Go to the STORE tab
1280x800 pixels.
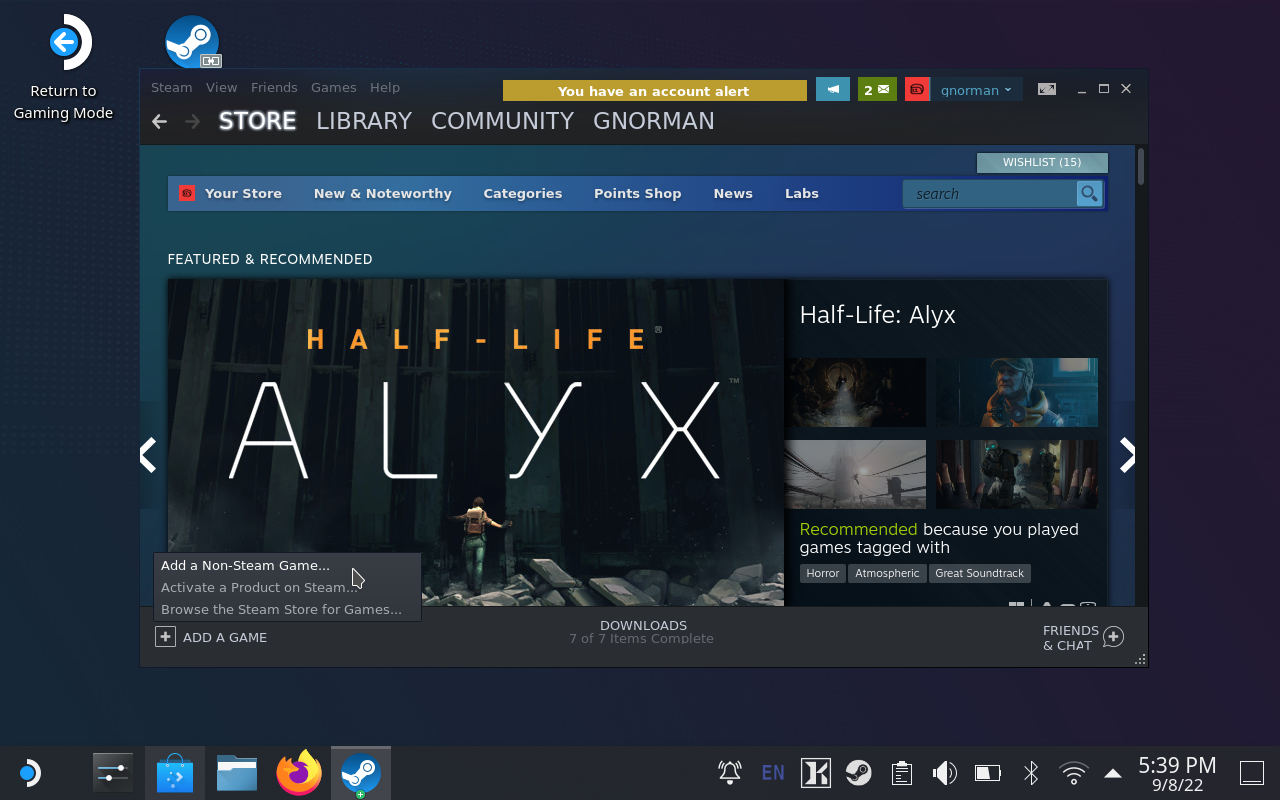click(x=258, y=121)
